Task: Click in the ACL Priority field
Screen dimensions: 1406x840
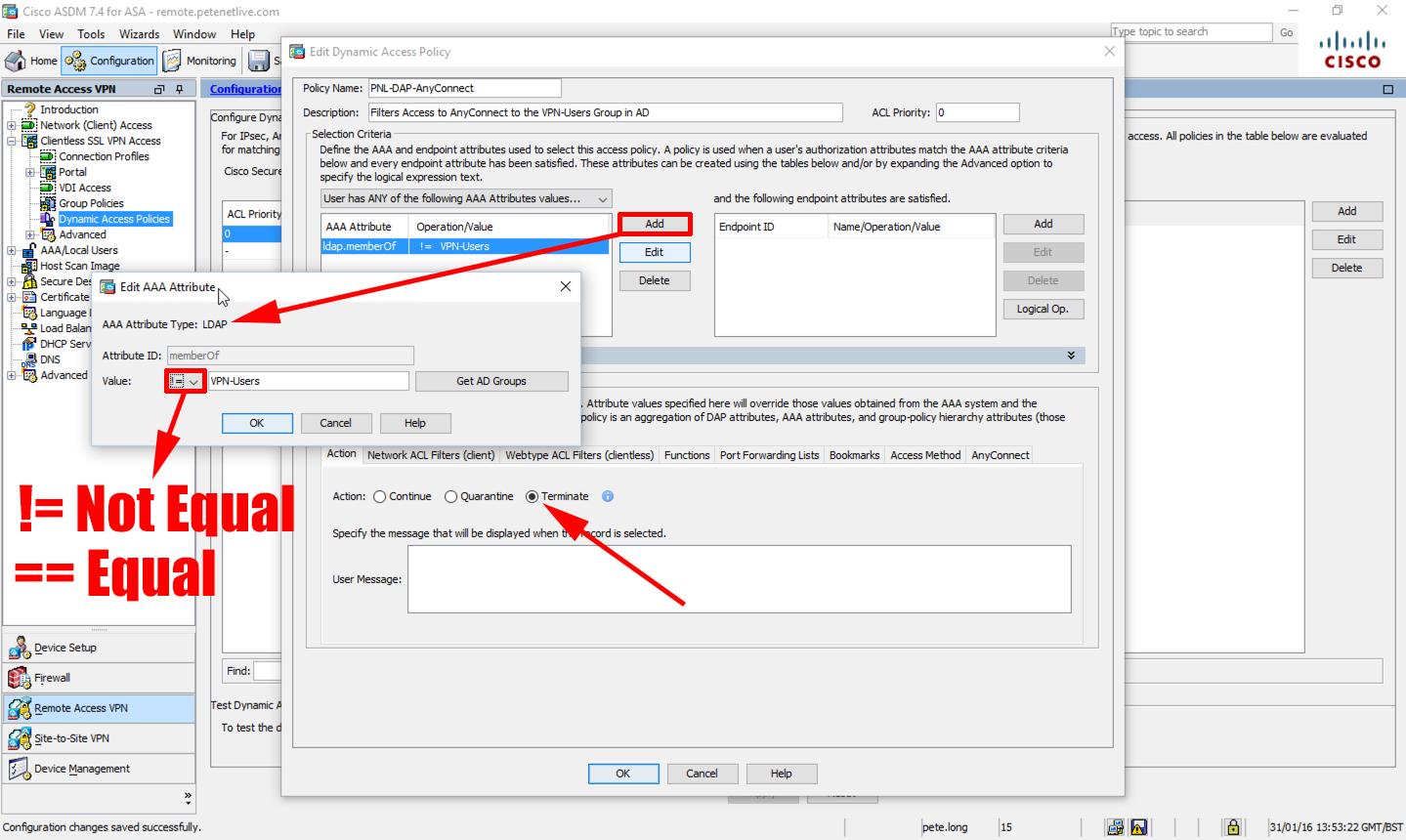Action: (978, 112)
